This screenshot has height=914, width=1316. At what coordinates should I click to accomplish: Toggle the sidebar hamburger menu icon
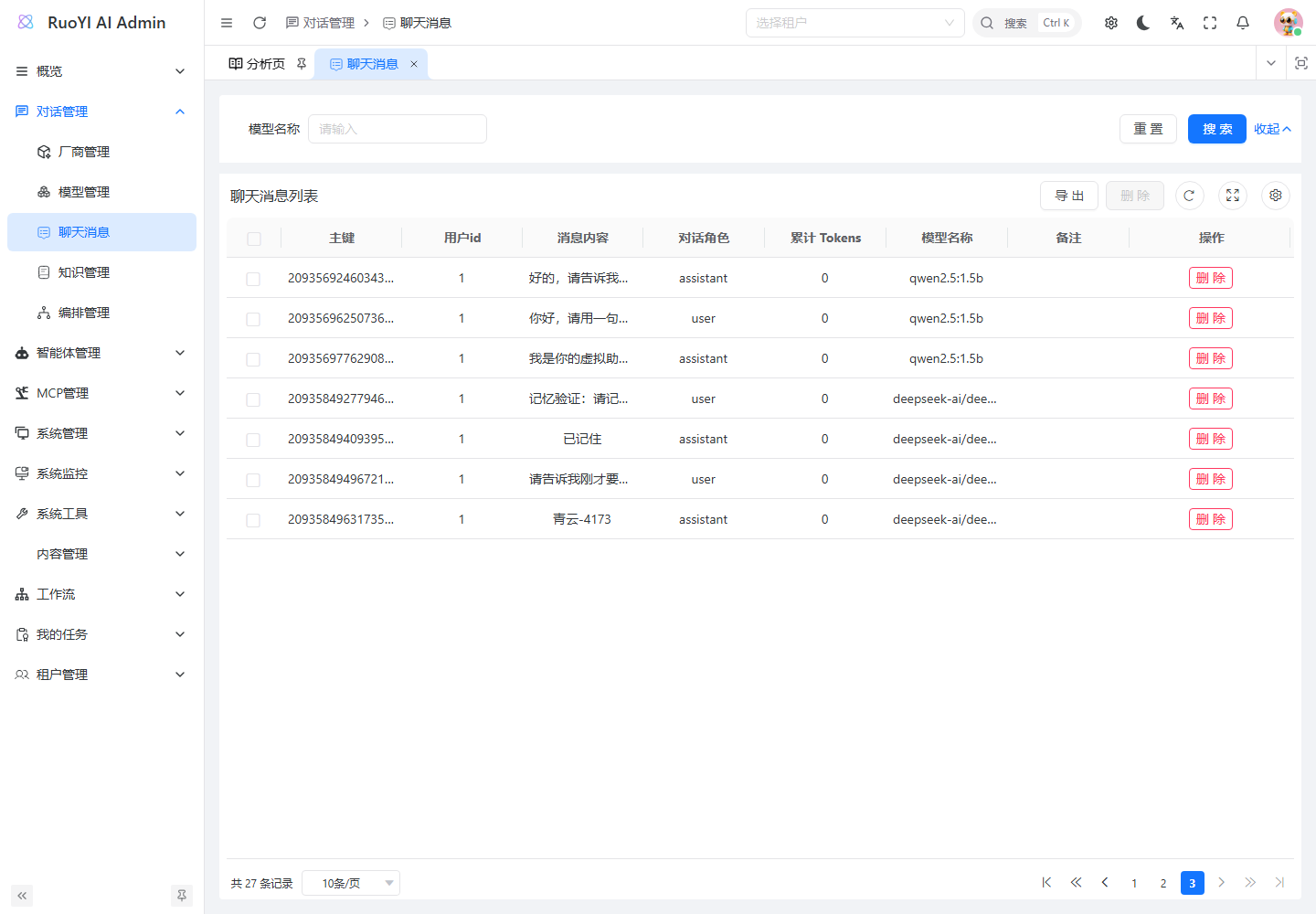tap(227, 23)
